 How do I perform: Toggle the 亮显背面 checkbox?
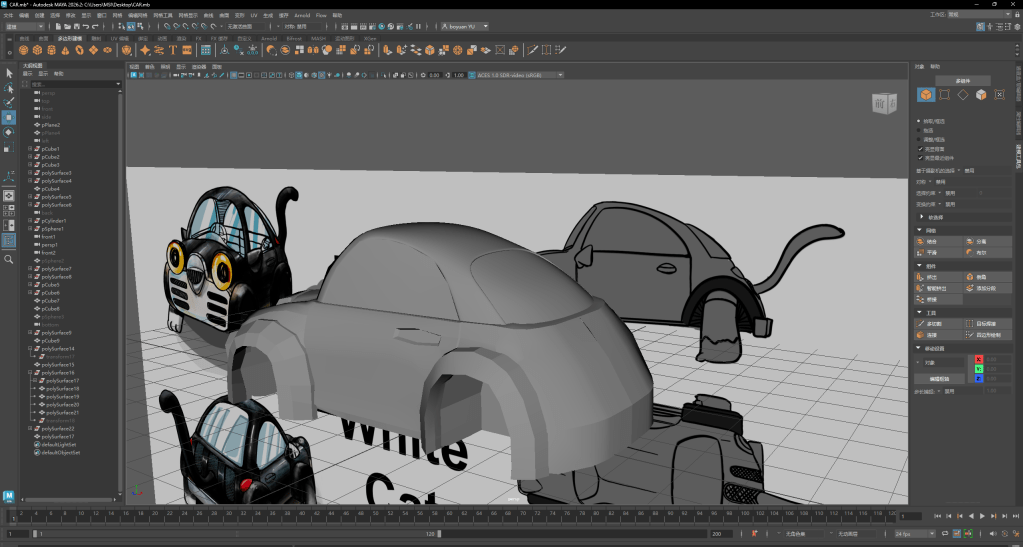920,148
